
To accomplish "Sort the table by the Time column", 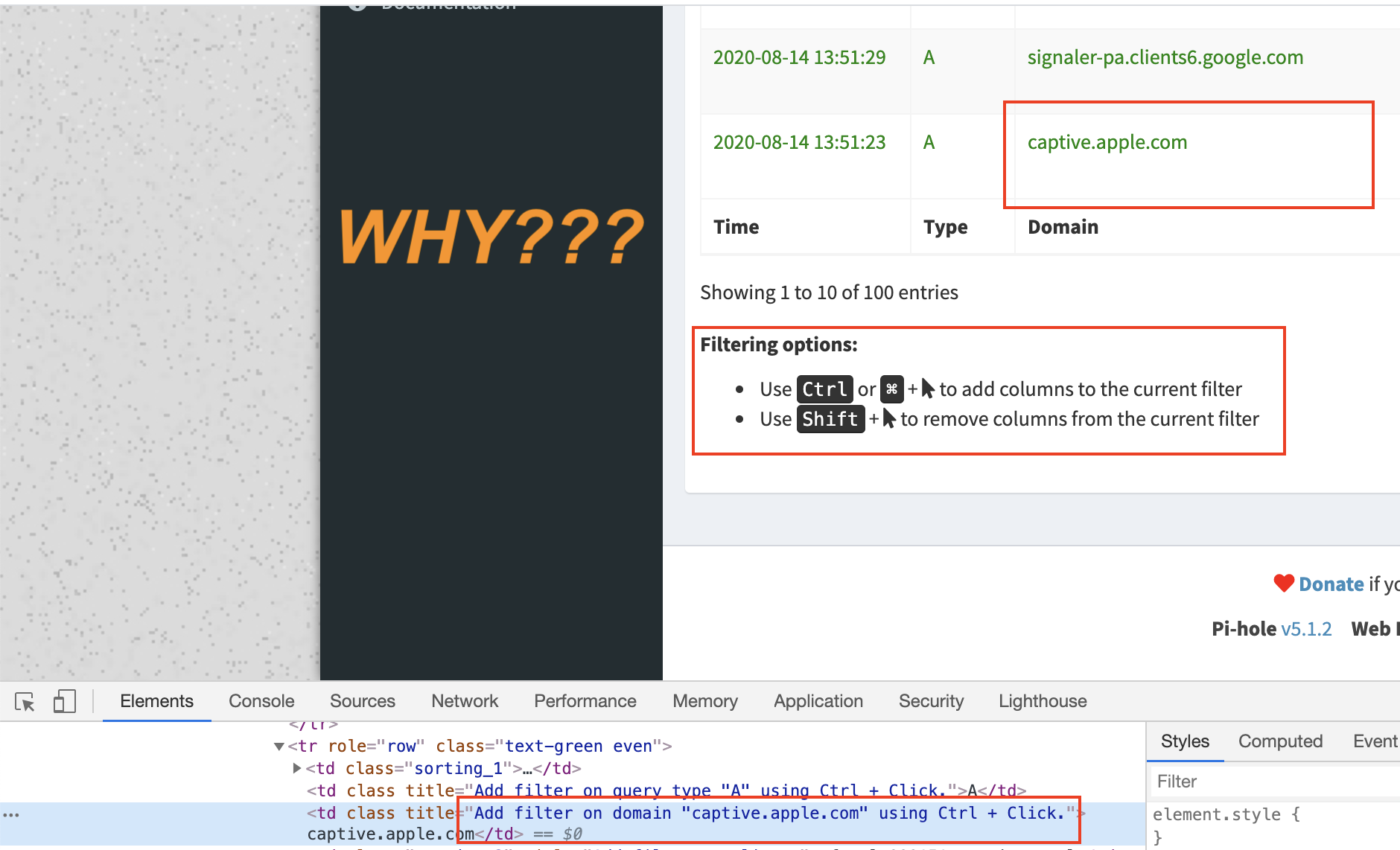I will point(736,226).
